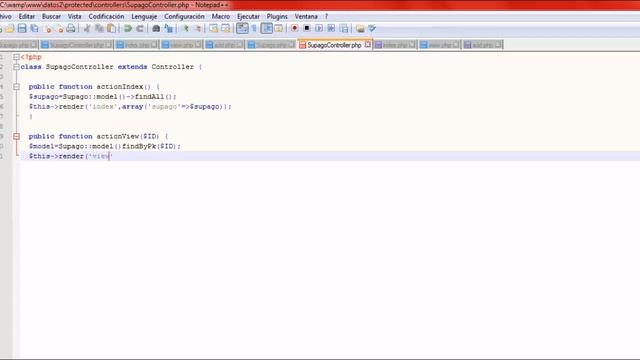Undo the last edit with the green arrow
The image size is (640, 360).
(128, 28)
